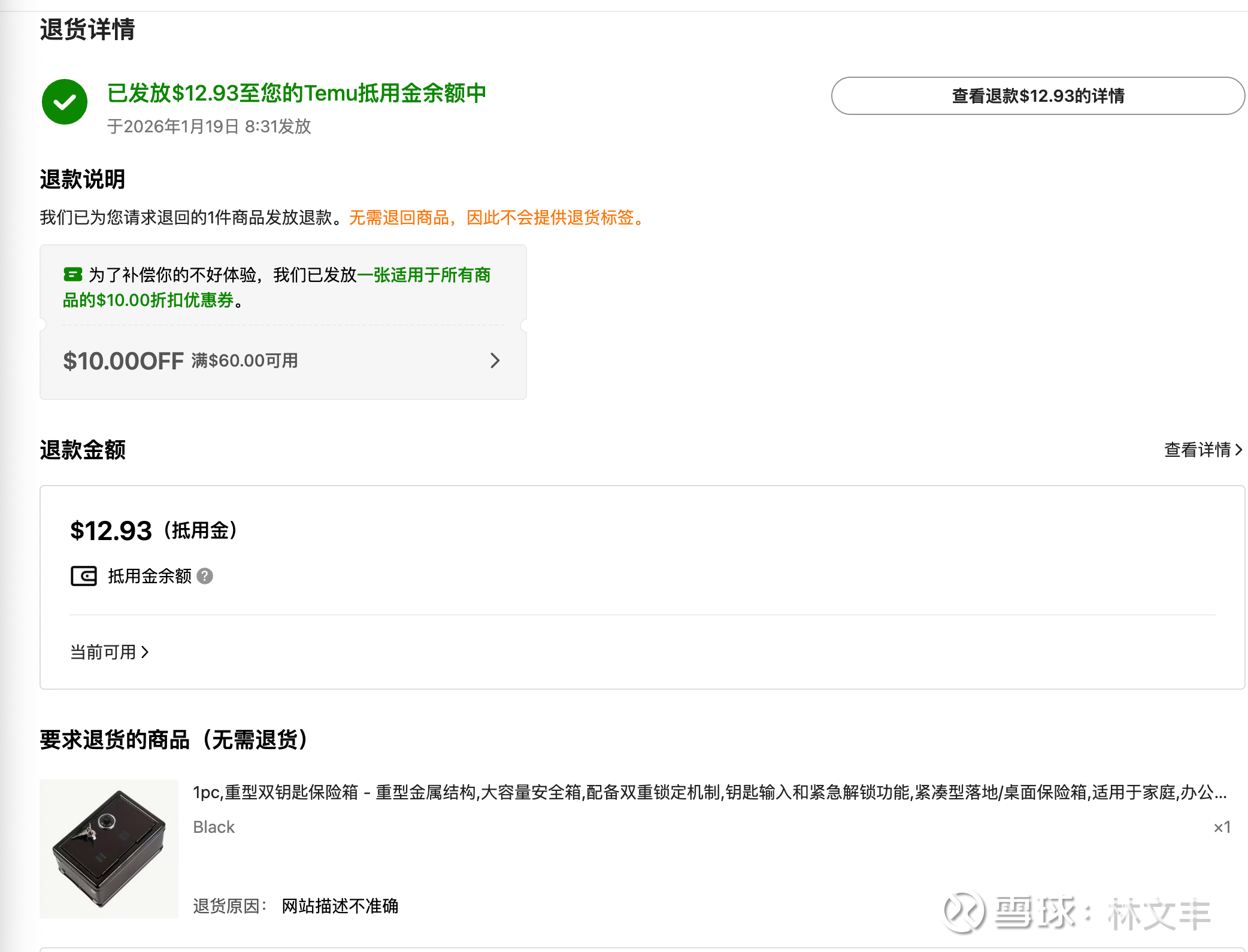Screen dimensions: 1248x952
Task: Expand 查看详情 refund amount details
Action: click(x=1202, y=450)
